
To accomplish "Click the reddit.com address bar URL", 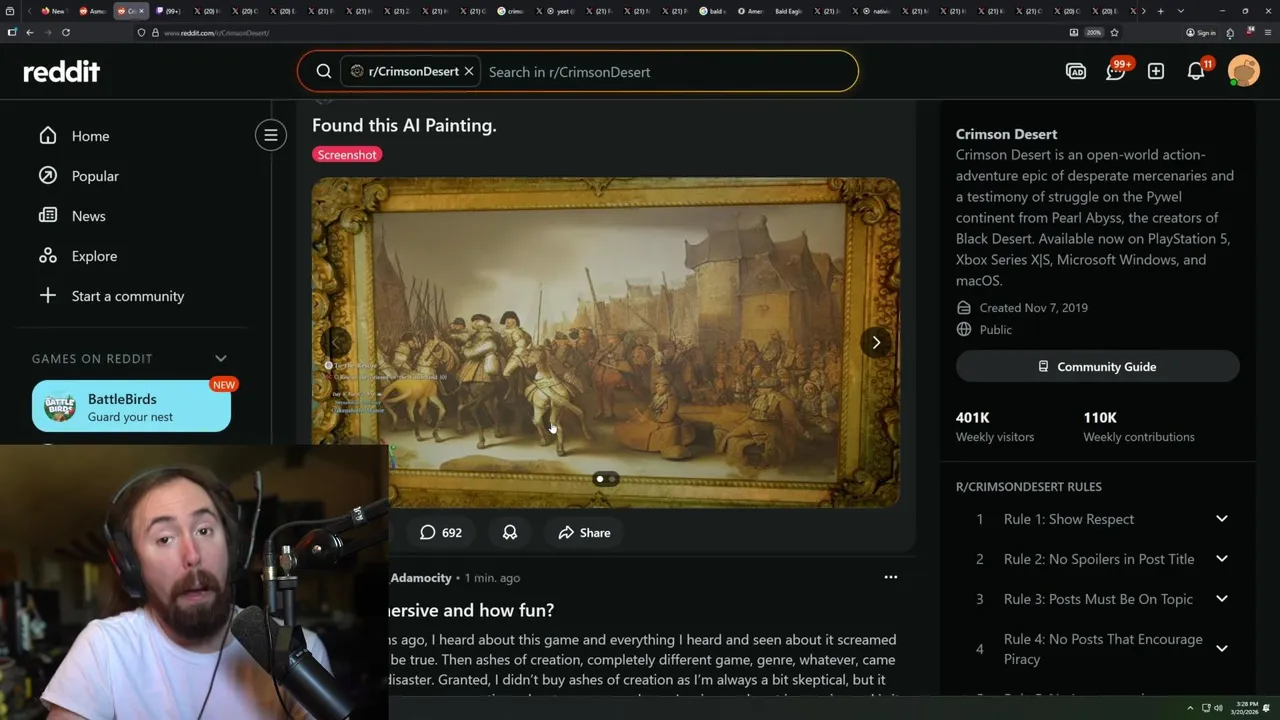I will (x=216, y=33).
